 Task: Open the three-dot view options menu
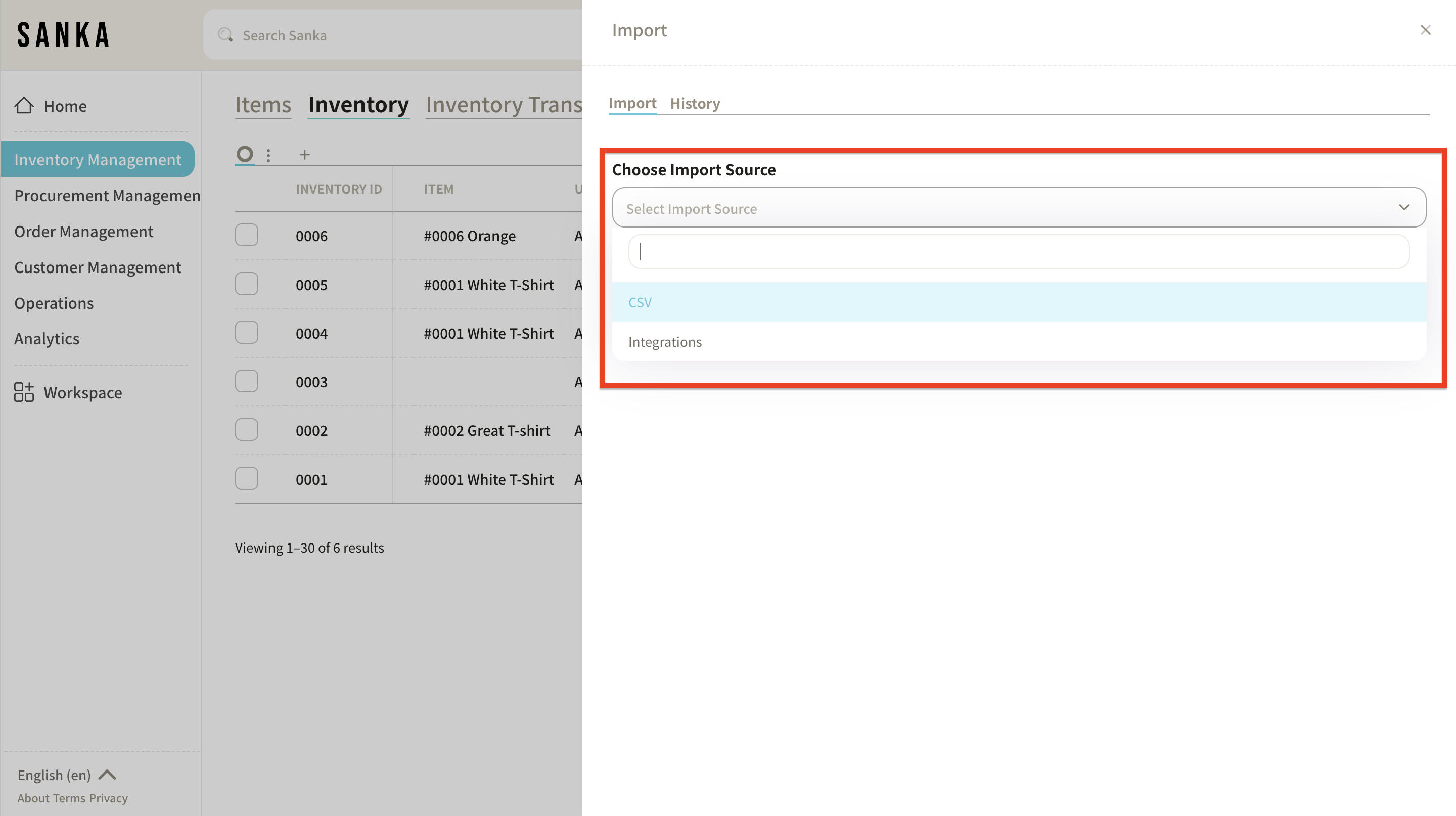pyautogui.click(x=268, y=155)
